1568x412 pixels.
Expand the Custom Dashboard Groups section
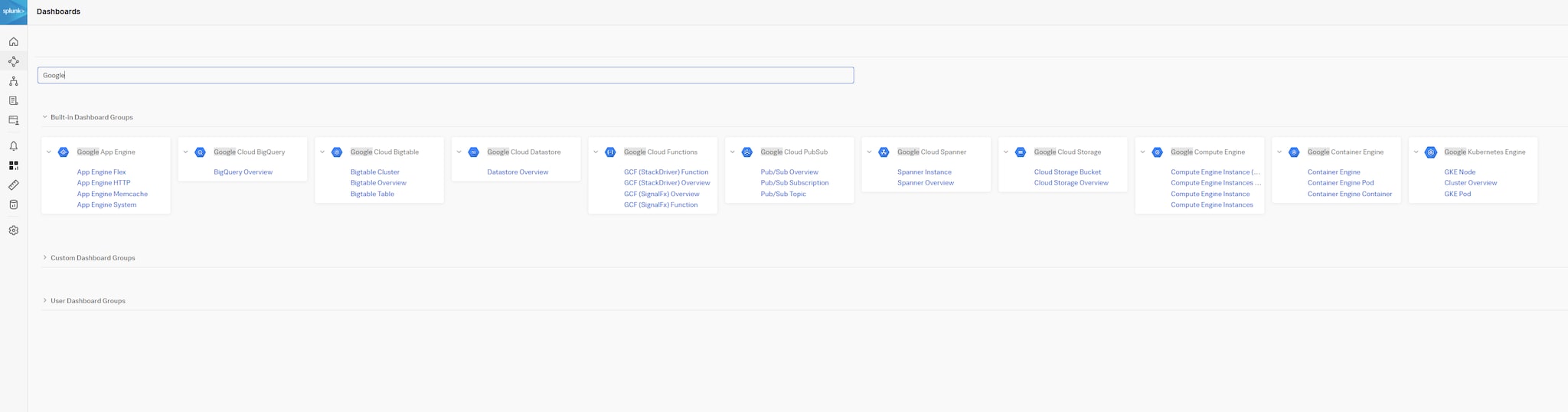coord(44,258)
